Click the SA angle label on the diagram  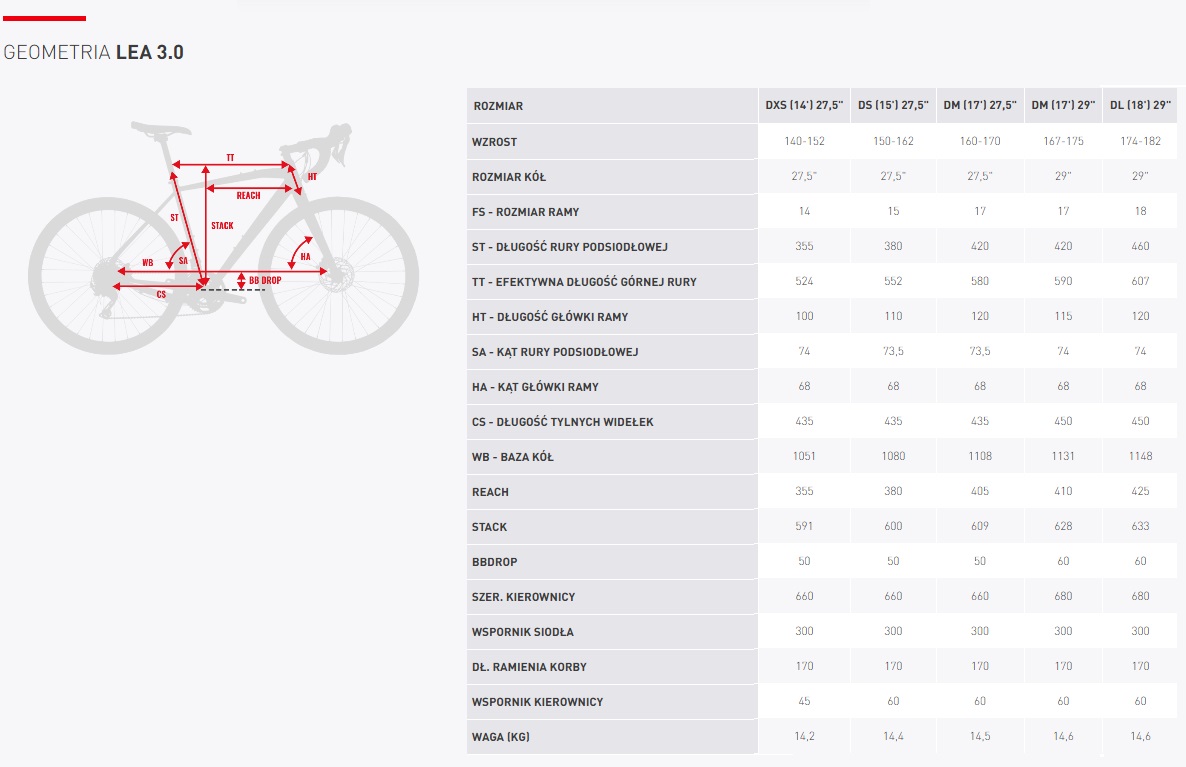click(183, 260)
